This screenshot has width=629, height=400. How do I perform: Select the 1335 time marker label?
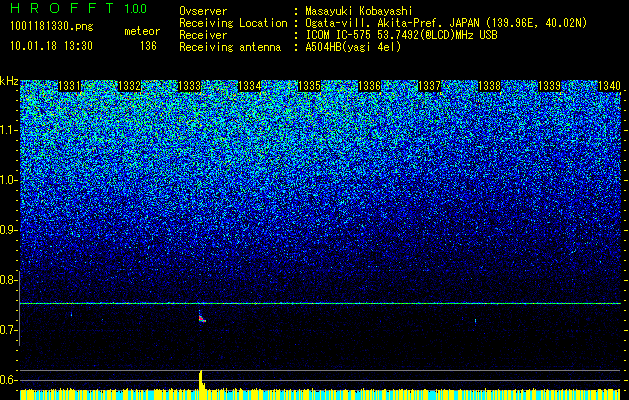[309, 86]
